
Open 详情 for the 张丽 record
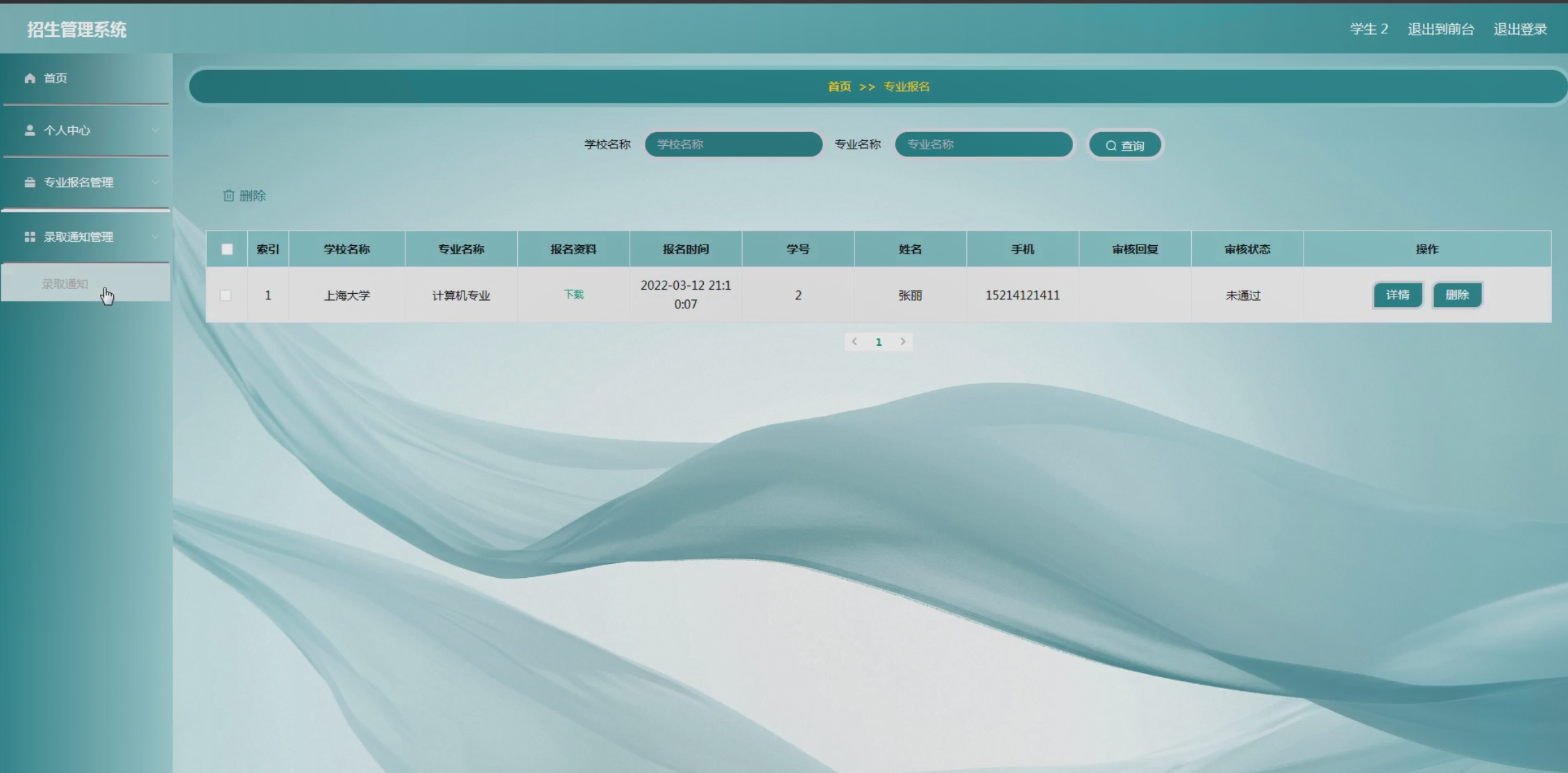(1397, 295)
